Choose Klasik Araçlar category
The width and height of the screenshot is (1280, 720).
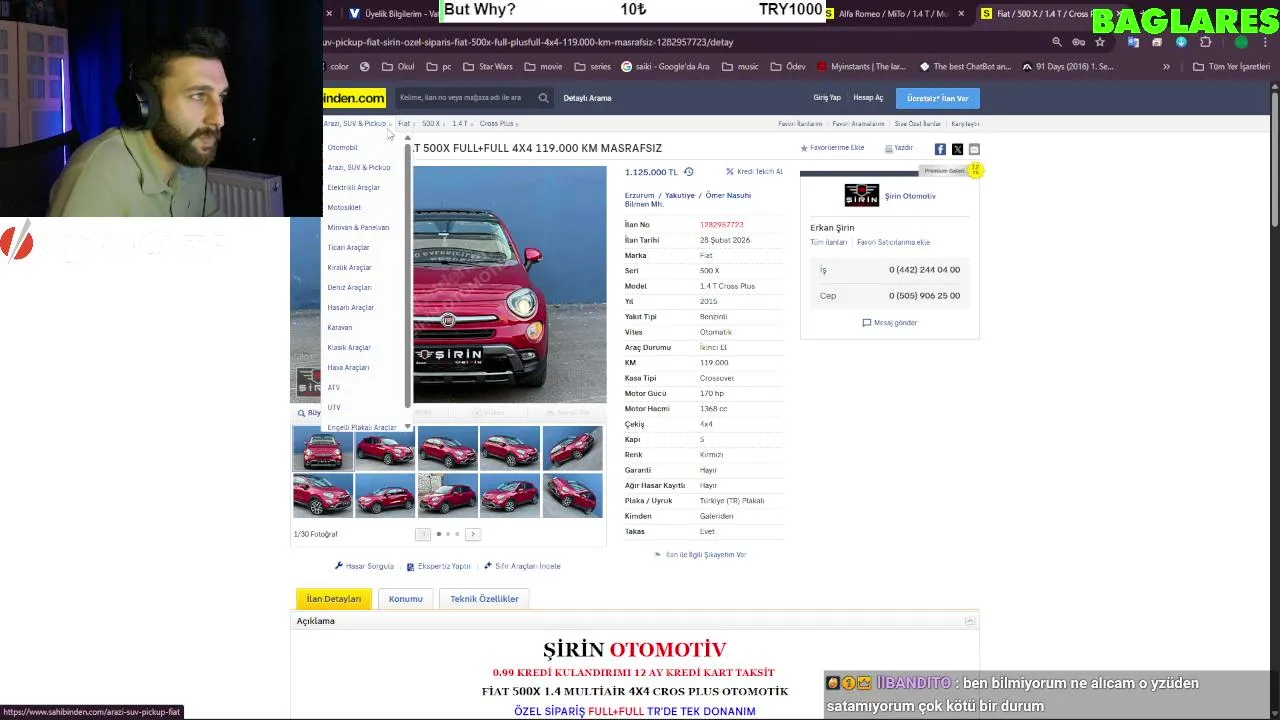[x=349, y=348]
